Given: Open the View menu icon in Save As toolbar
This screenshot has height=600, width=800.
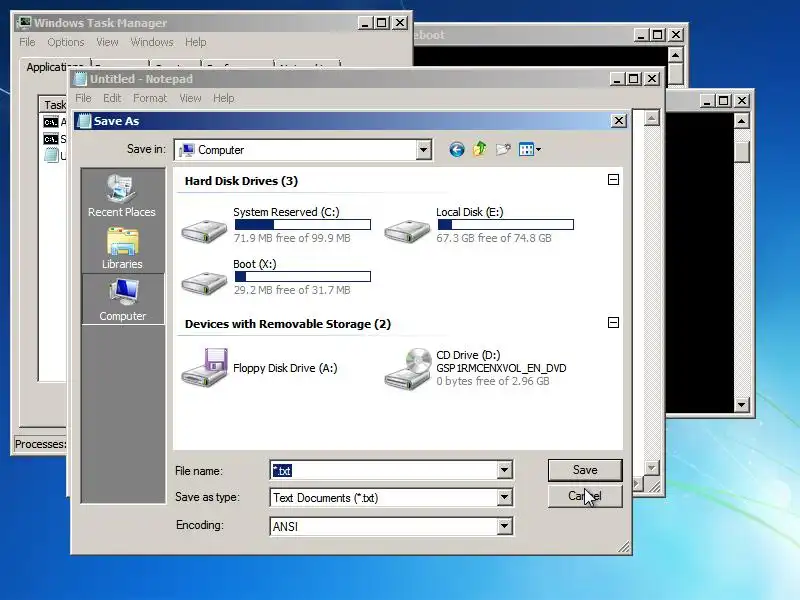Looking at the screenshot, I should pos(526,149).
